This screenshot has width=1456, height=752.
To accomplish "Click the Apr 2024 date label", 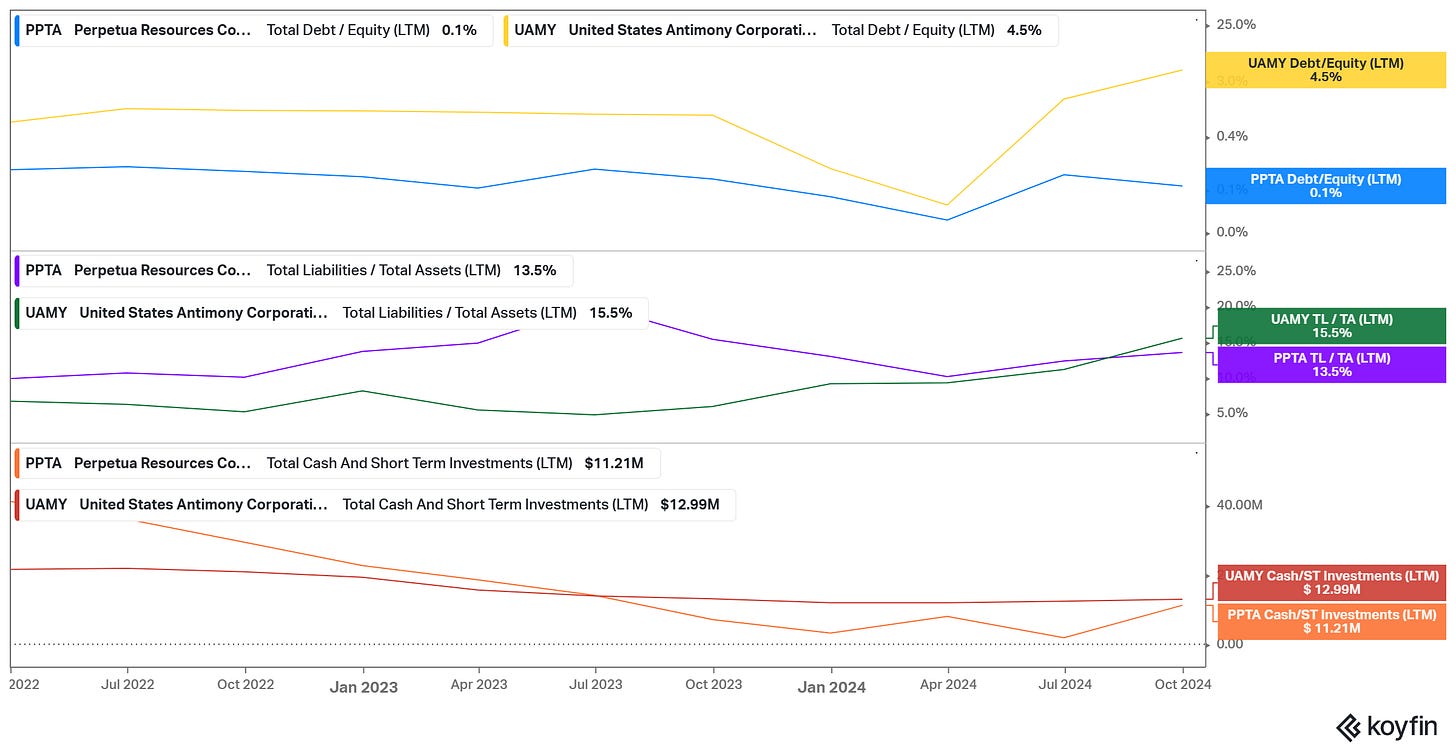I will [948, 685].
